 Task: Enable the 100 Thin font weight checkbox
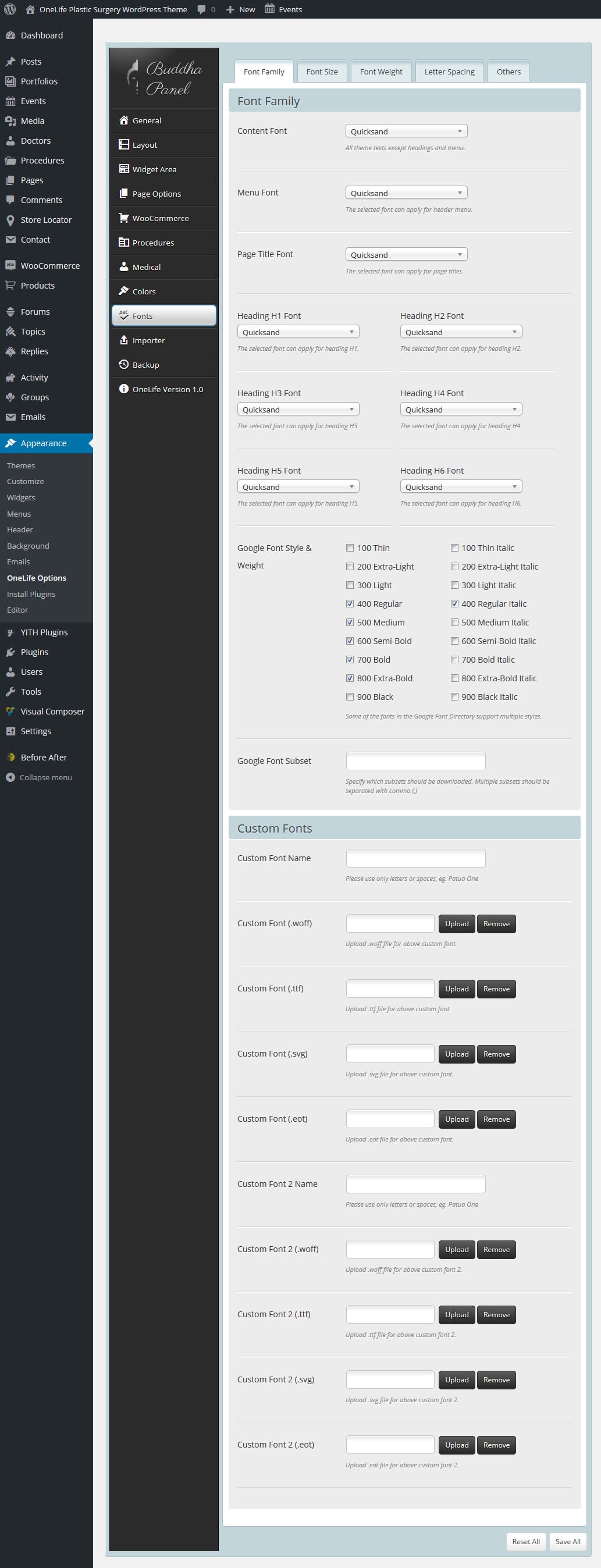[350, 548]
